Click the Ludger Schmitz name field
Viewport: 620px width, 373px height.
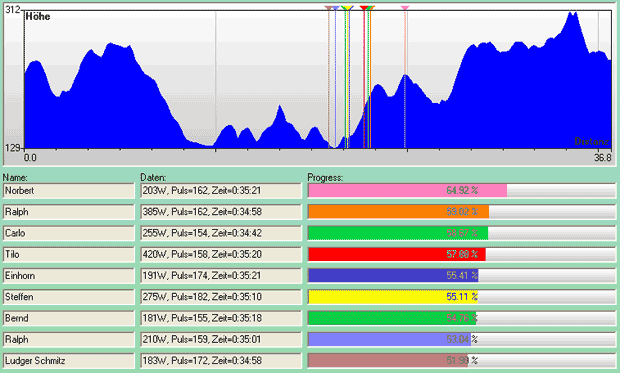click(69, 361)
